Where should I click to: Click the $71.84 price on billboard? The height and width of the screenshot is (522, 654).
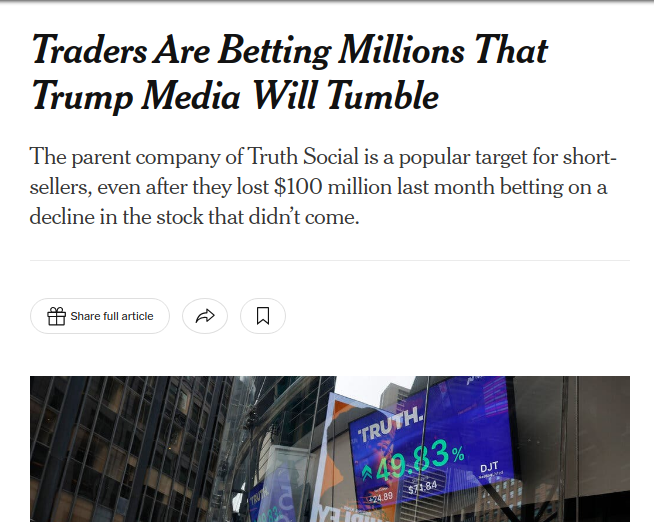(x=423, y=487)
